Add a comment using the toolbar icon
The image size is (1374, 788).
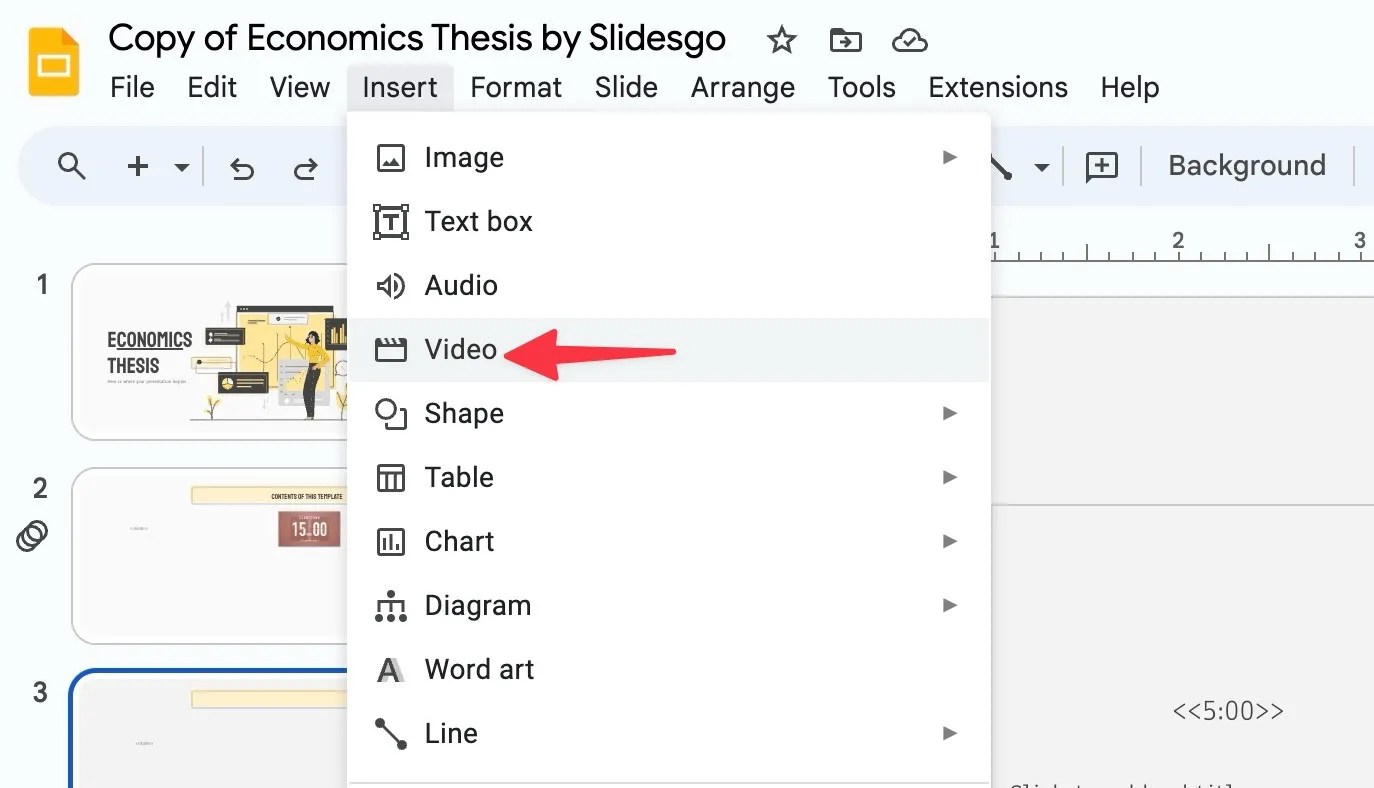(x=1101, y=167)
